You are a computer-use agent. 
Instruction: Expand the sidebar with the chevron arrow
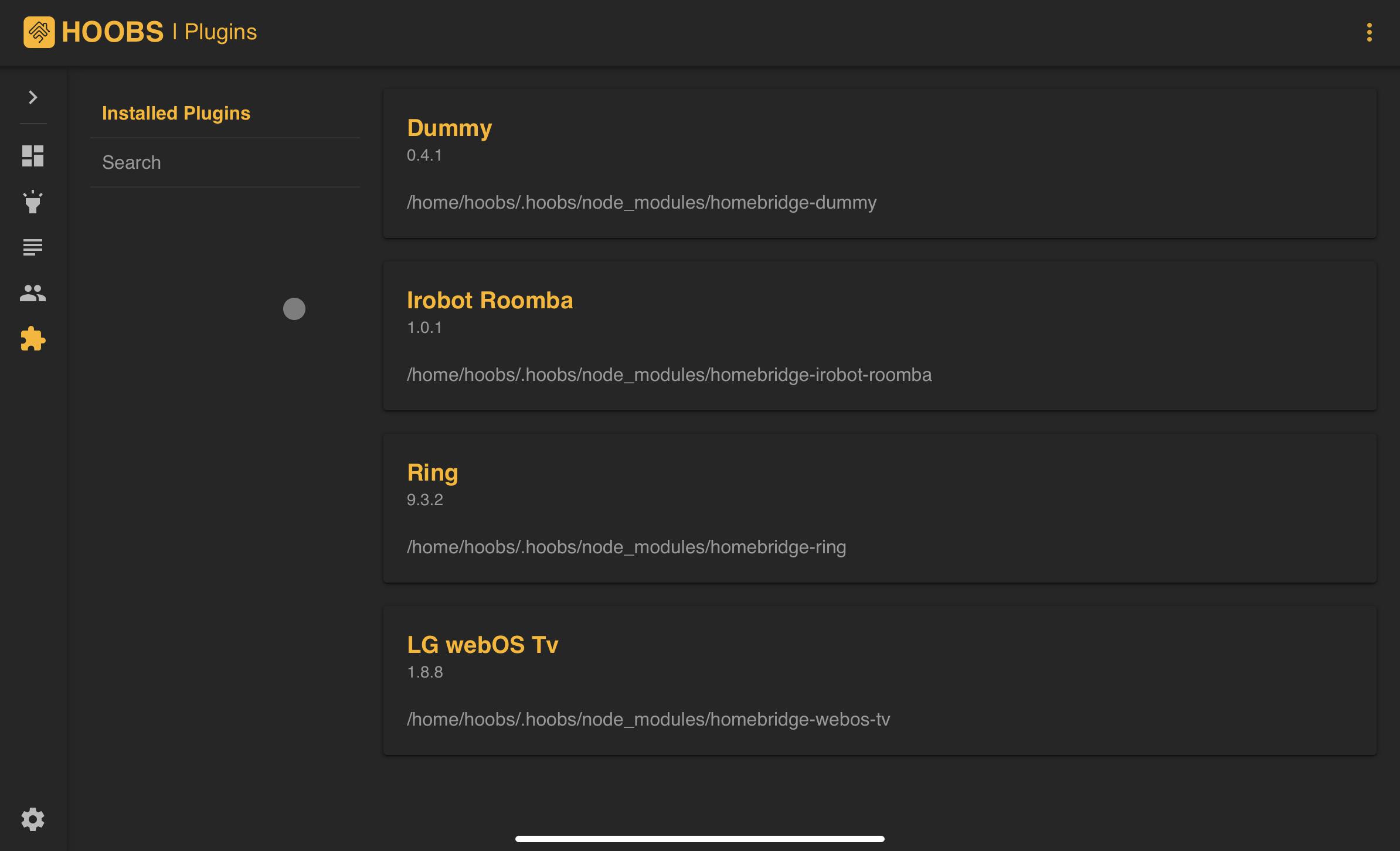32,97
